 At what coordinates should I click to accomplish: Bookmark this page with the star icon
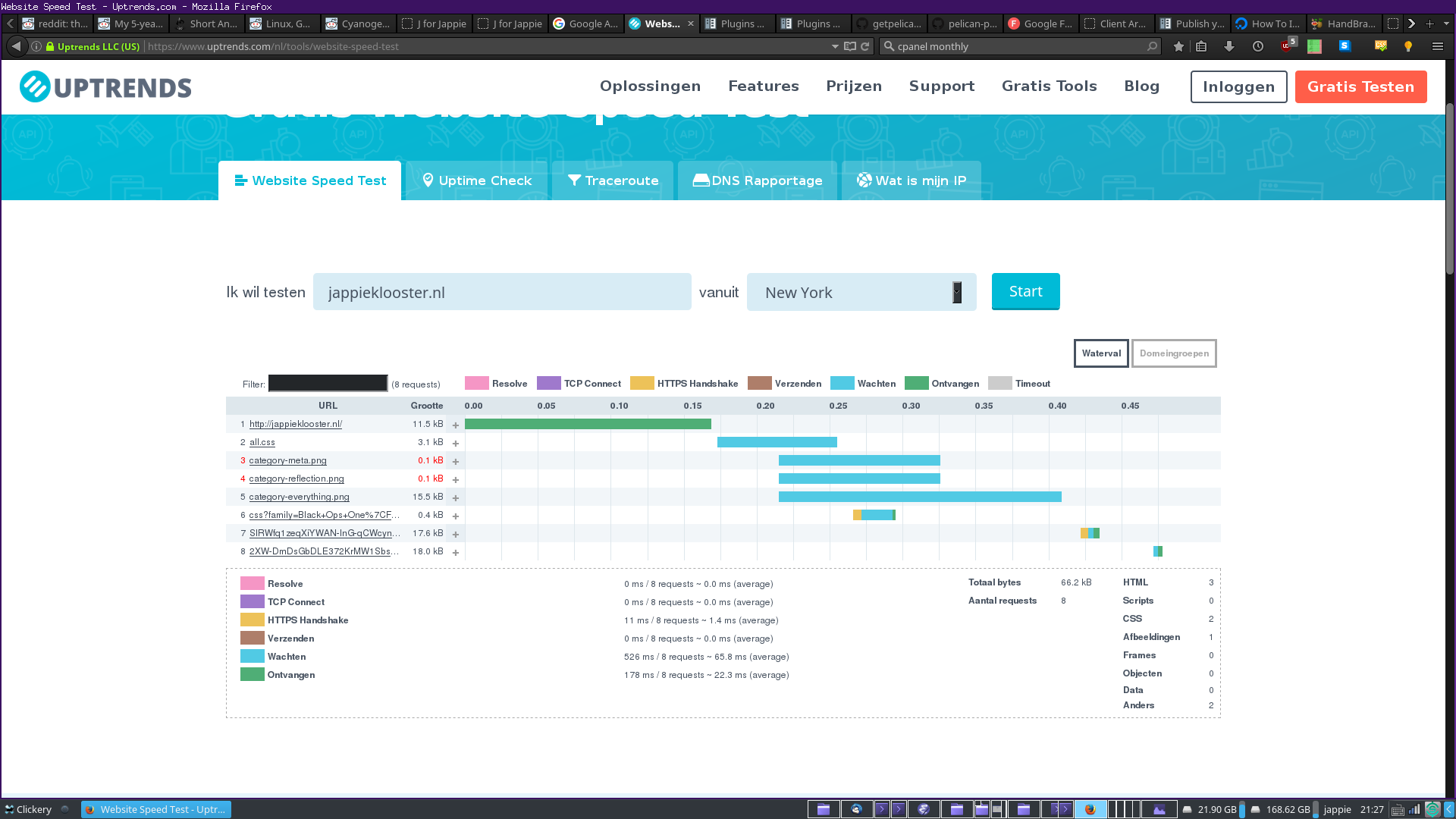(1178, 46)
